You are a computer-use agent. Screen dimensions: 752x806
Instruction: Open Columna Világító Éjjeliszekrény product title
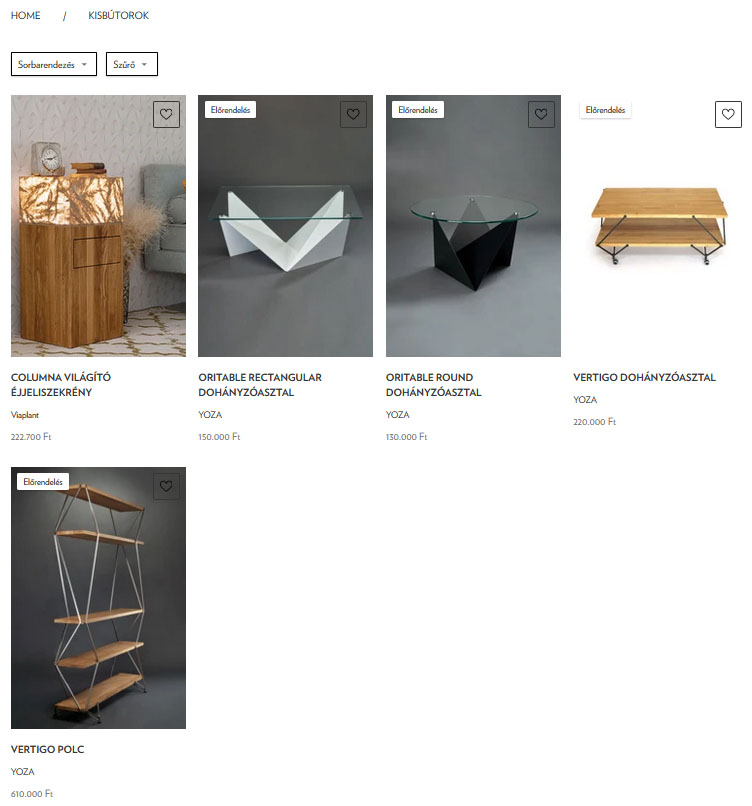61,384
